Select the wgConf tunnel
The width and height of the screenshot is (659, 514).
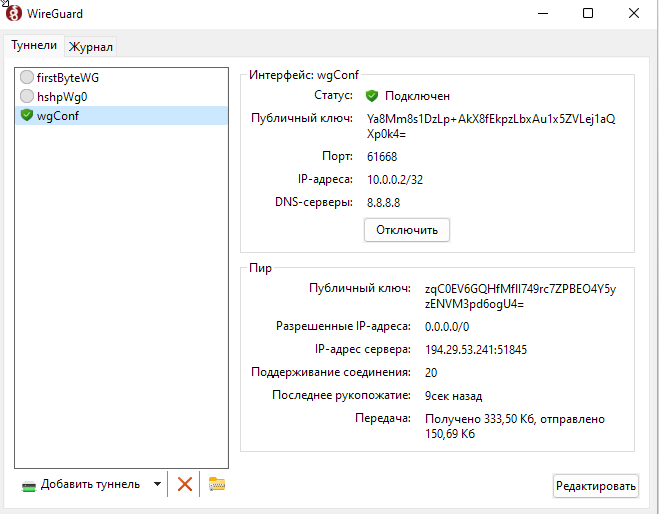[122, 115]
